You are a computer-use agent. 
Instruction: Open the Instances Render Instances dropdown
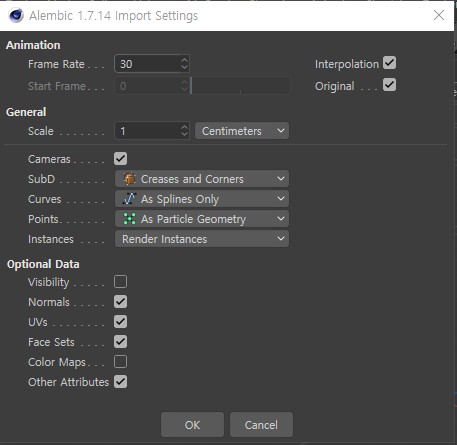coord(202,239)
